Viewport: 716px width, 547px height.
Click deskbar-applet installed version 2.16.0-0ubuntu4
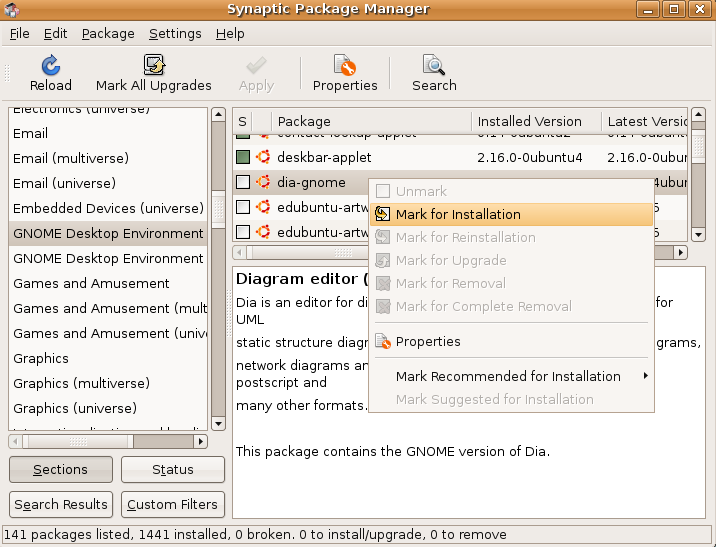click(530, 158)
